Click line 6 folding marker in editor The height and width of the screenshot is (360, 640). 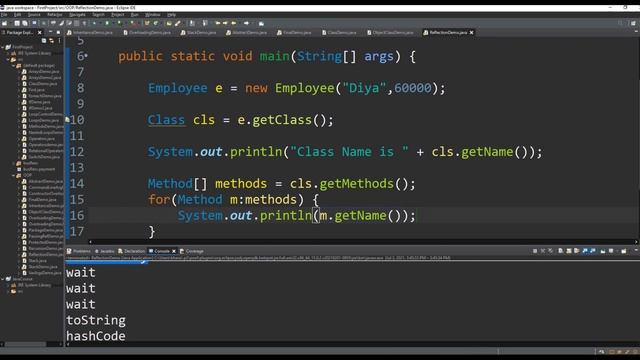click(86, 56)
